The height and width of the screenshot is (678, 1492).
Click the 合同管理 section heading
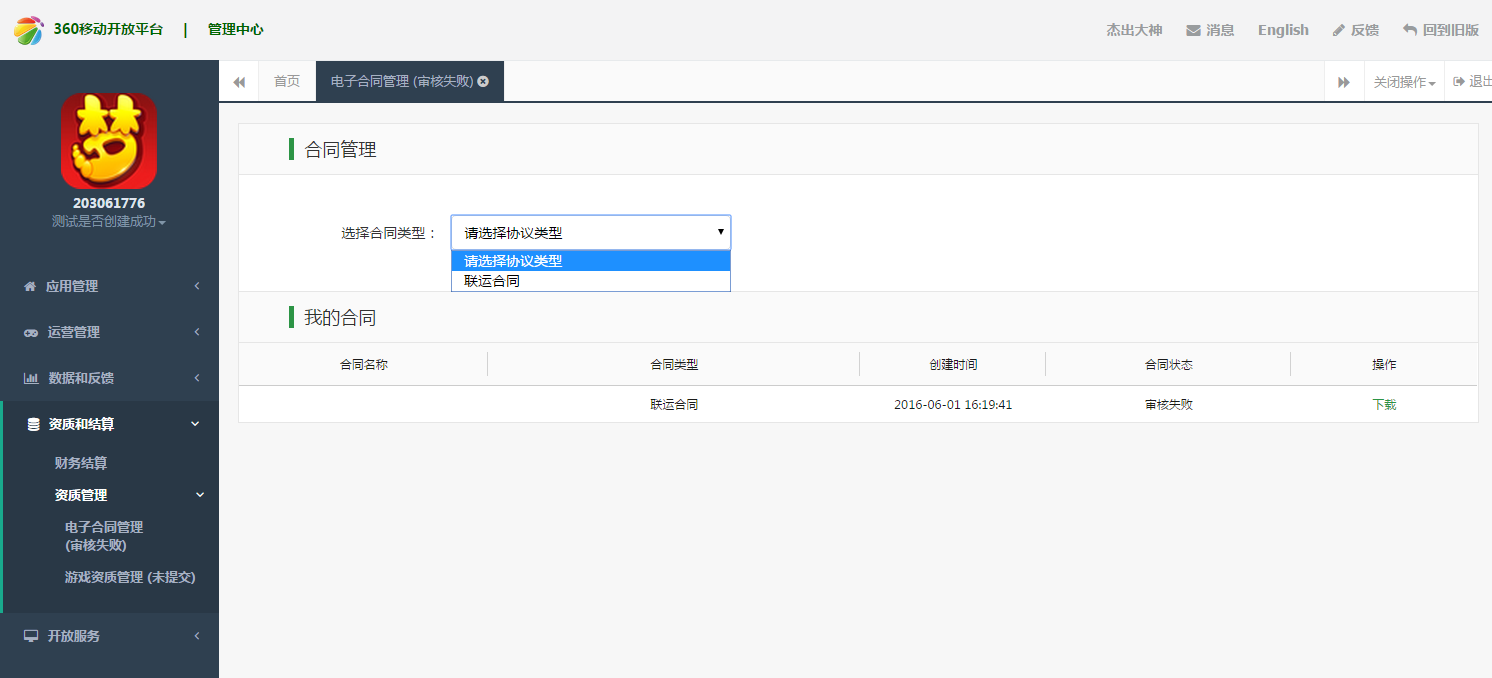pos(340,150)
